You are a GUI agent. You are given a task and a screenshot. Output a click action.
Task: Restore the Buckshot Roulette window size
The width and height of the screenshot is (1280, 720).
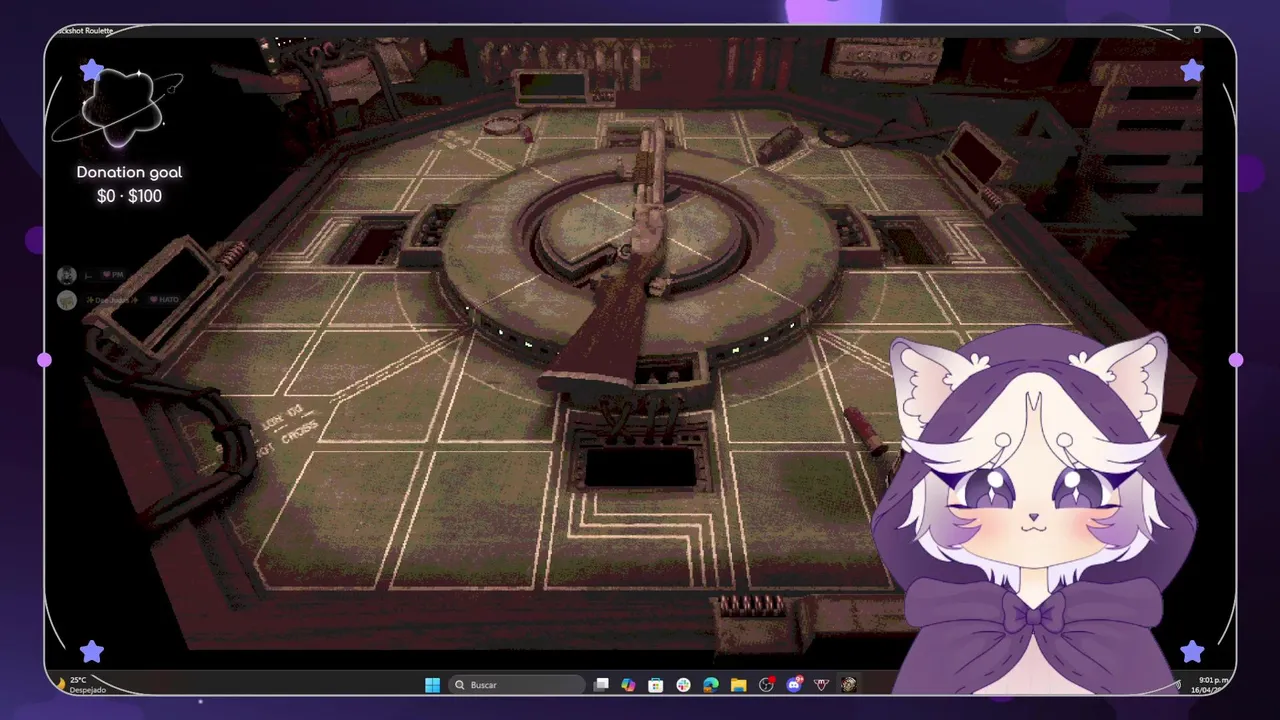coord(1197,31)
